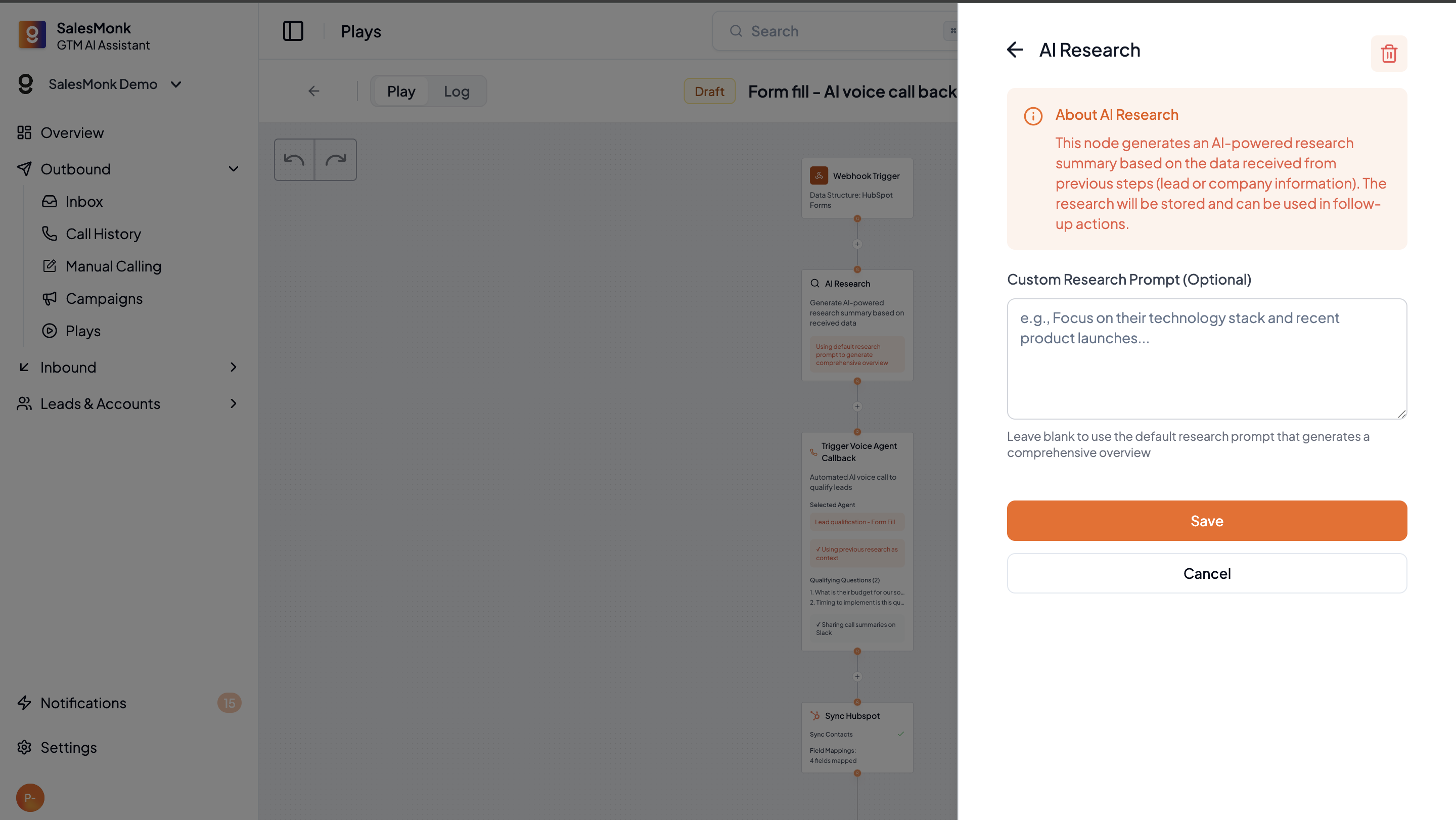
Task: Click the back arrow next to Play tab
Action: 313,91
